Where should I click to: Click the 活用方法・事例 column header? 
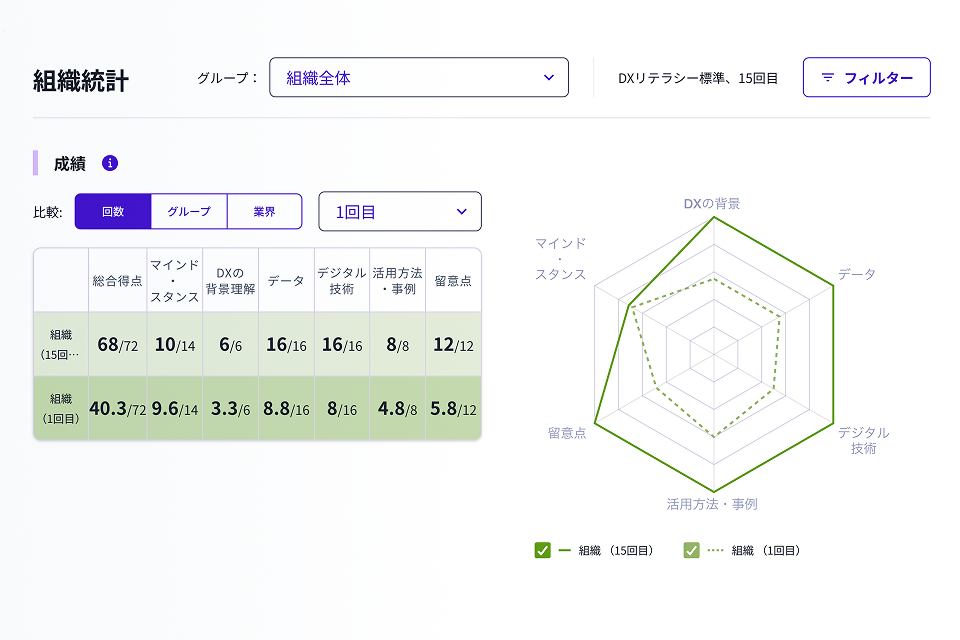[x=397, y=280]
